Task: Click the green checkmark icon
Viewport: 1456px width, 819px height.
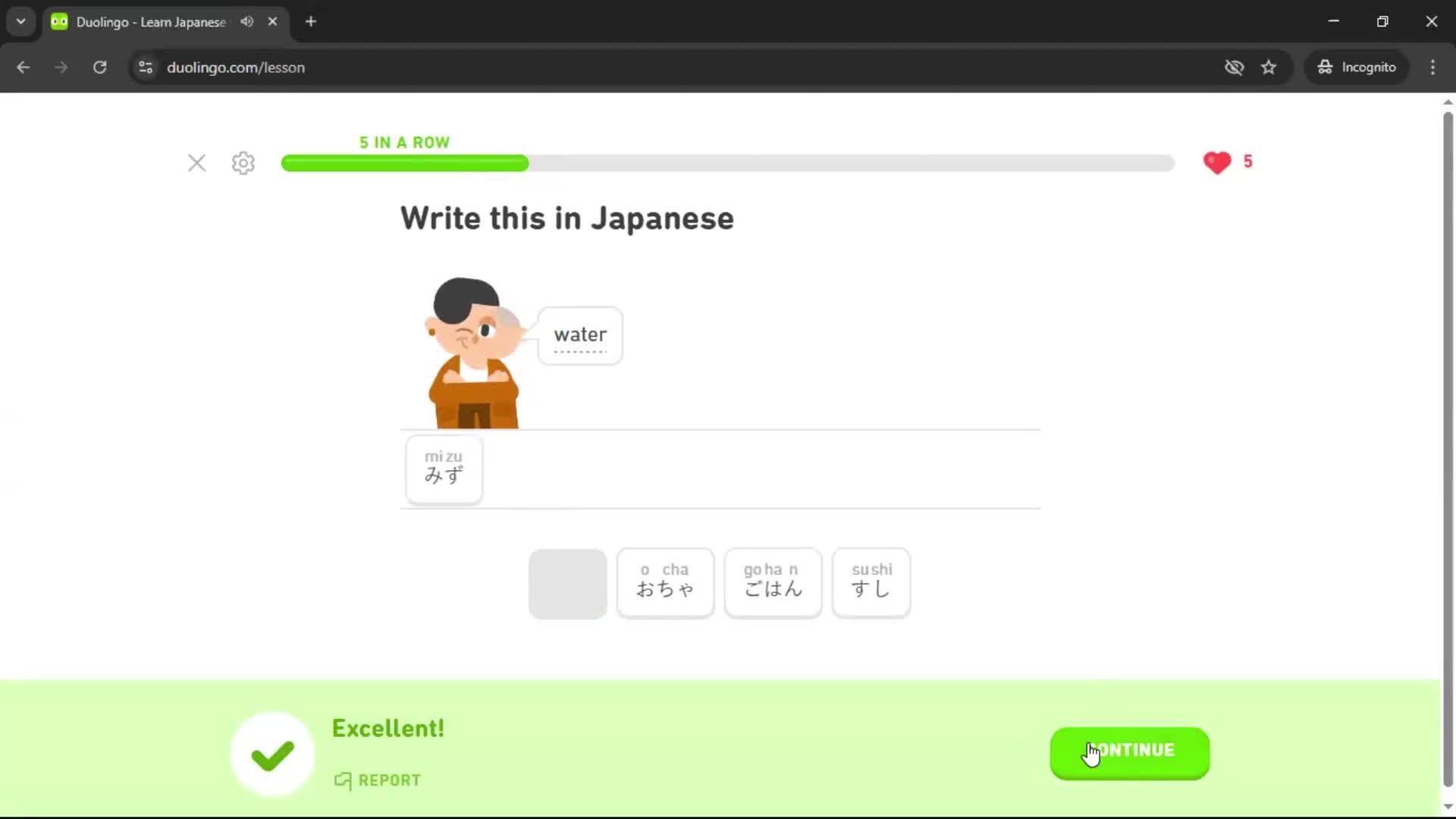Action: tap(271, 753)
